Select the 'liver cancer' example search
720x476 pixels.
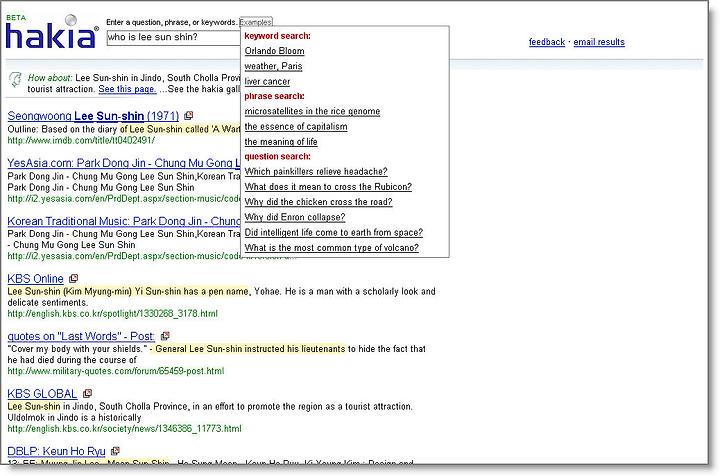tap(267, 81)
